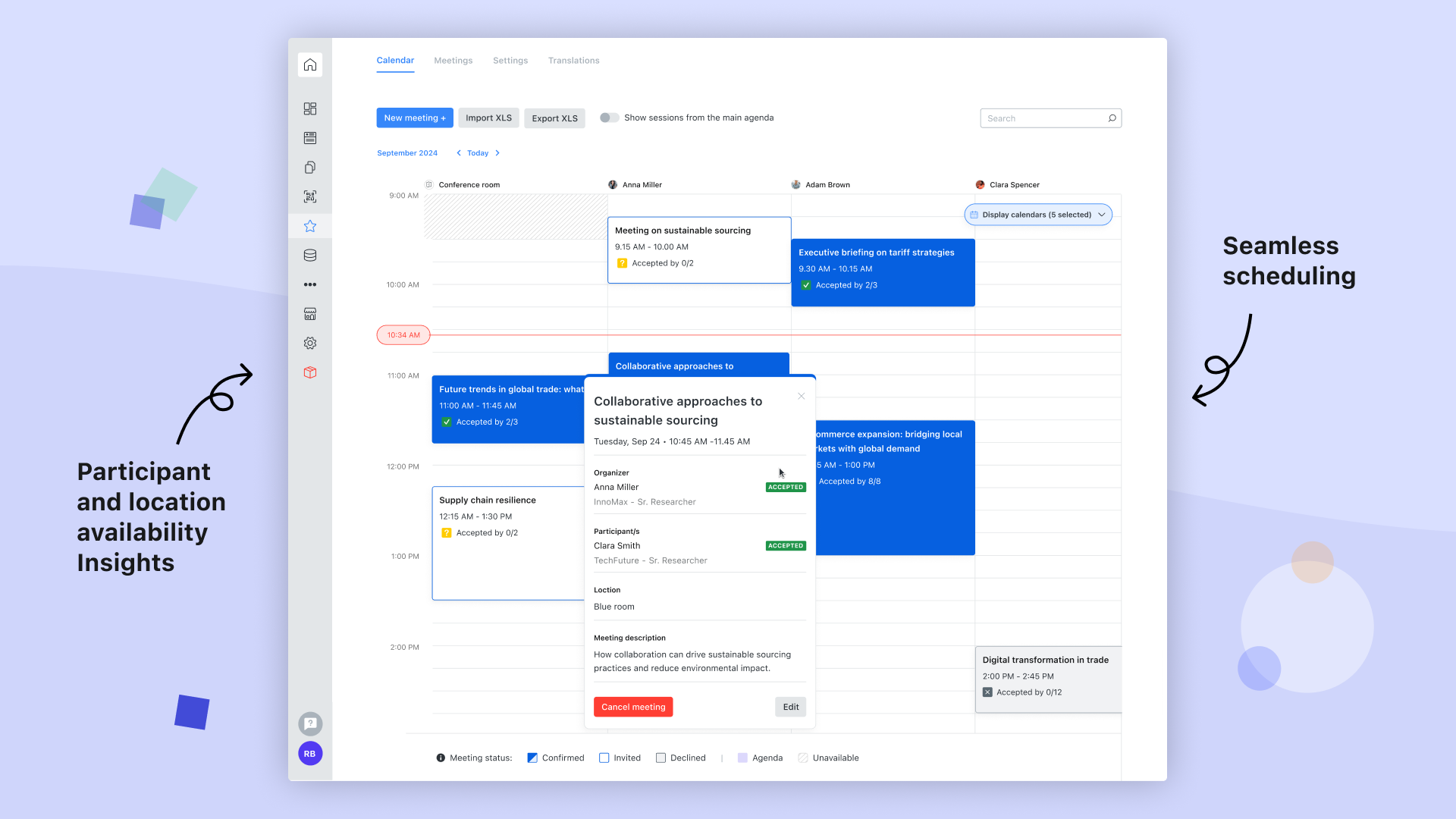
Task: Open the database stack icon
Action: [310, 256]
